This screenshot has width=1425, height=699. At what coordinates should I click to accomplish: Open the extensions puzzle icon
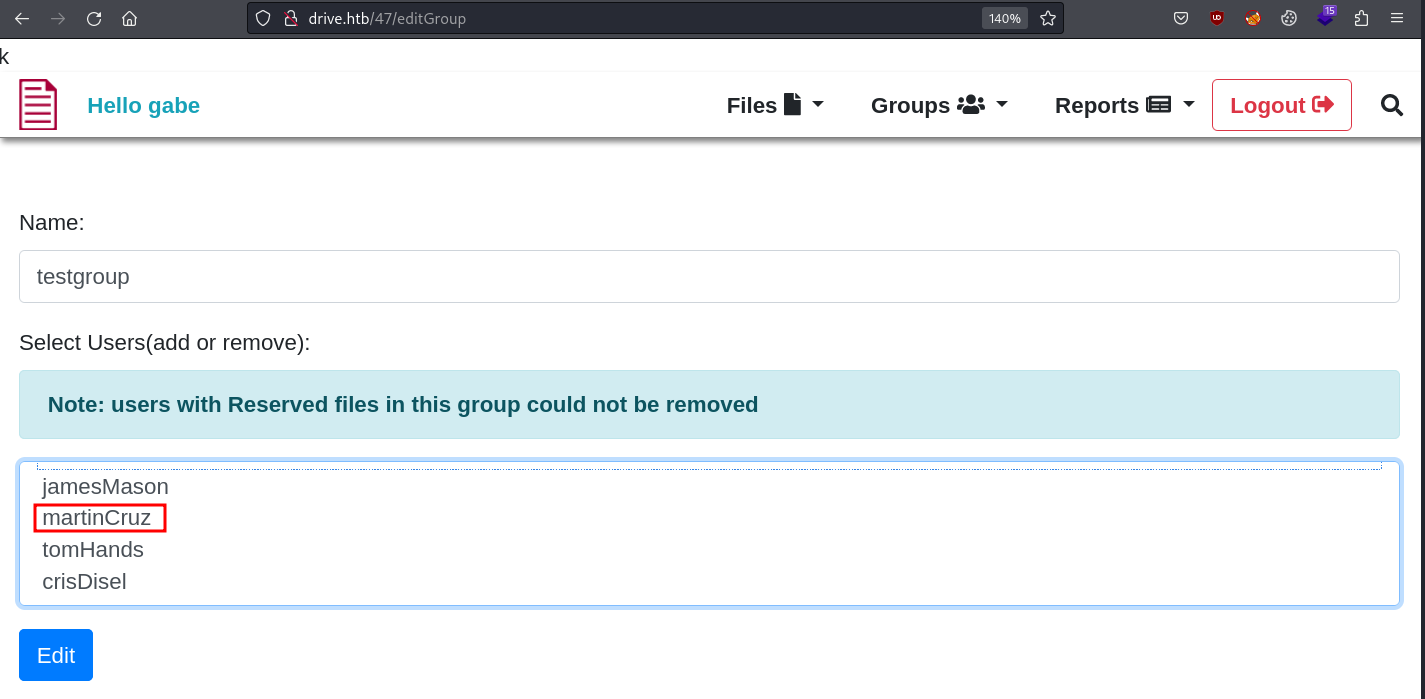(1361, 18)
